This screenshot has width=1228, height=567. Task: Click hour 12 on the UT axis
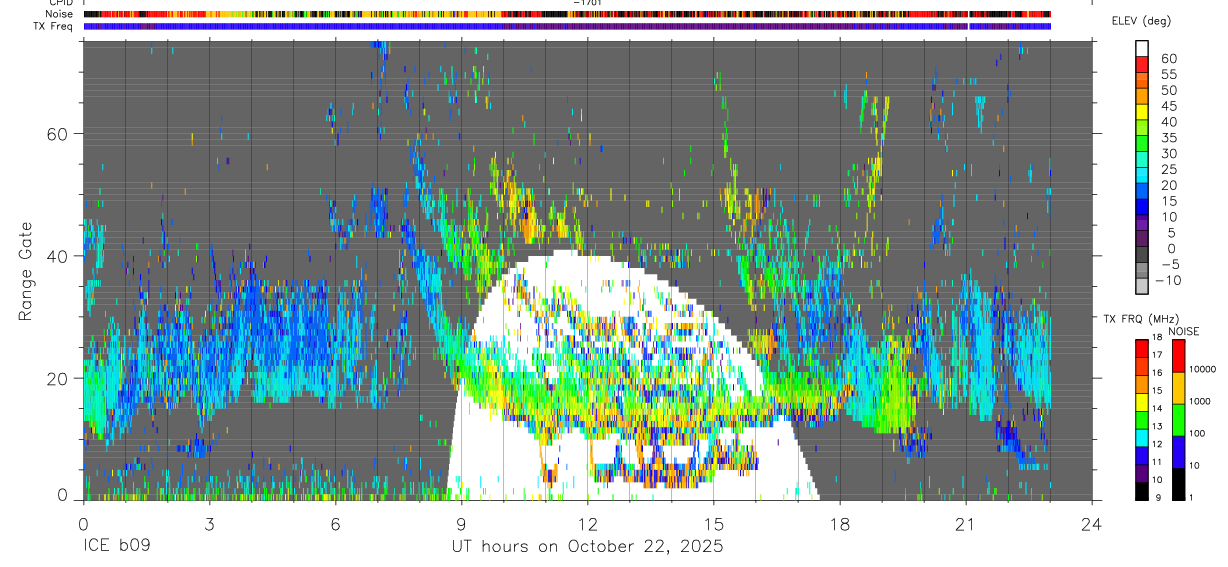[588, 524]
